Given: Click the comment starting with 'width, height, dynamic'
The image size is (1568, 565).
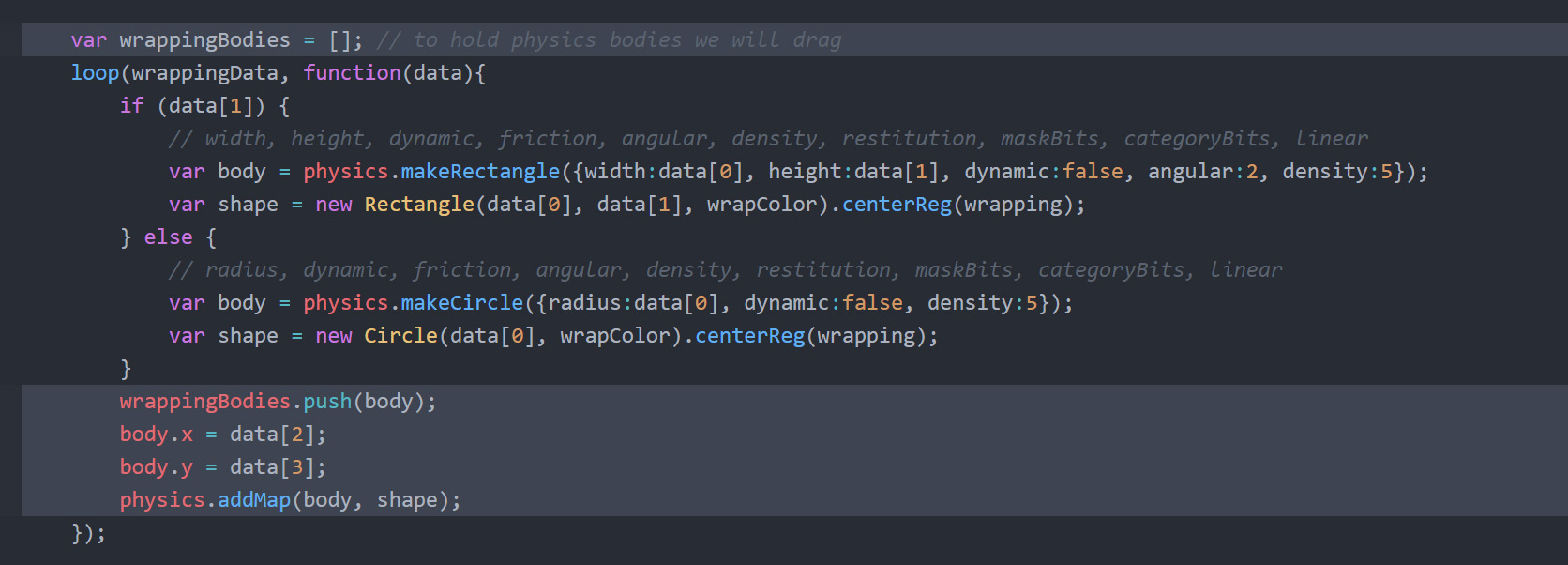Looking at the screenshot, I should (x=768, y=139).
